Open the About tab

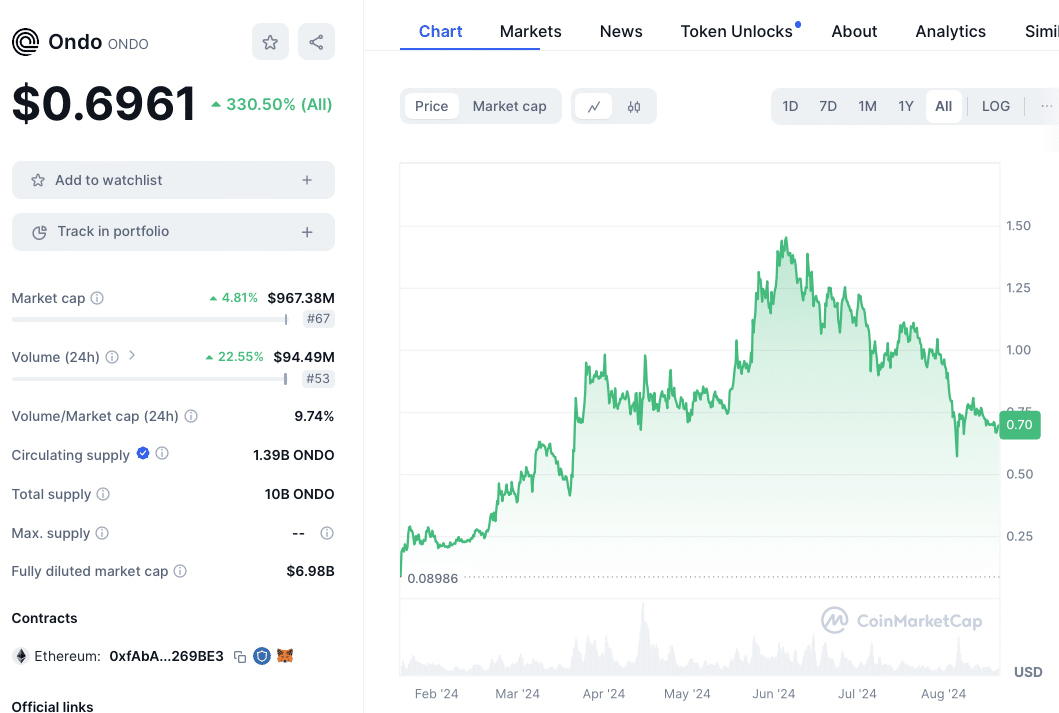(854, 31)
